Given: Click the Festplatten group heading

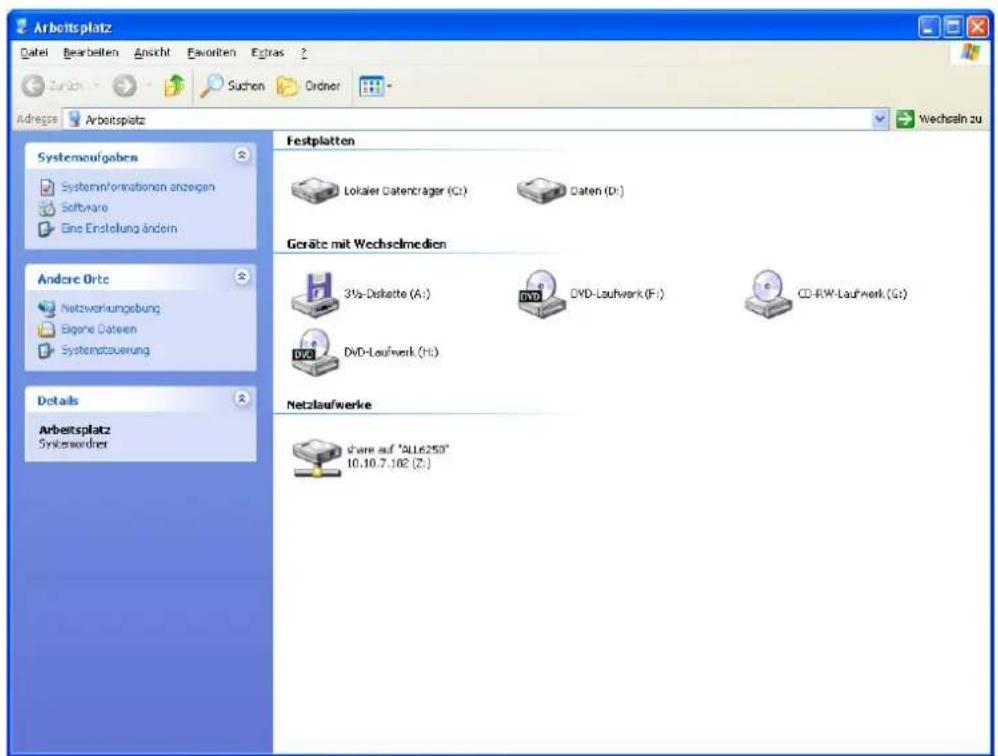Looking at the screenshot, I should (x=320, y=141).
